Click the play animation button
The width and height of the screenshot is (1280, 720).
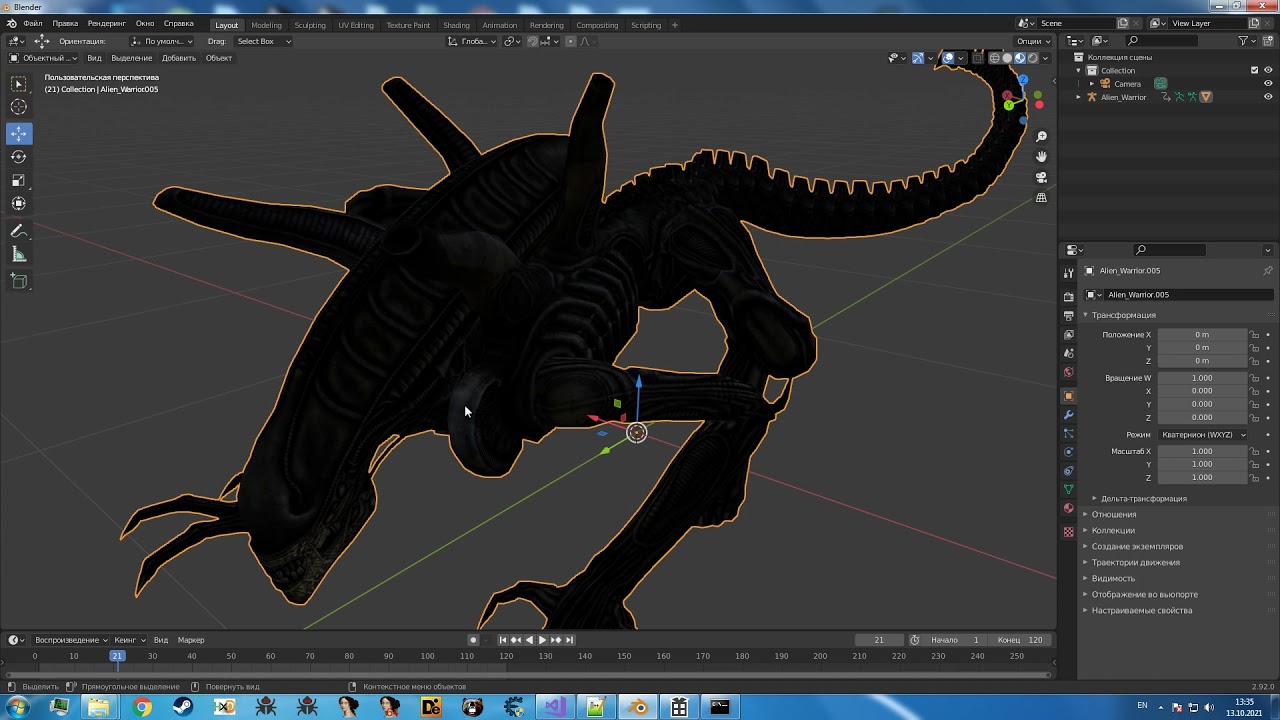click(x=542, y=640)
